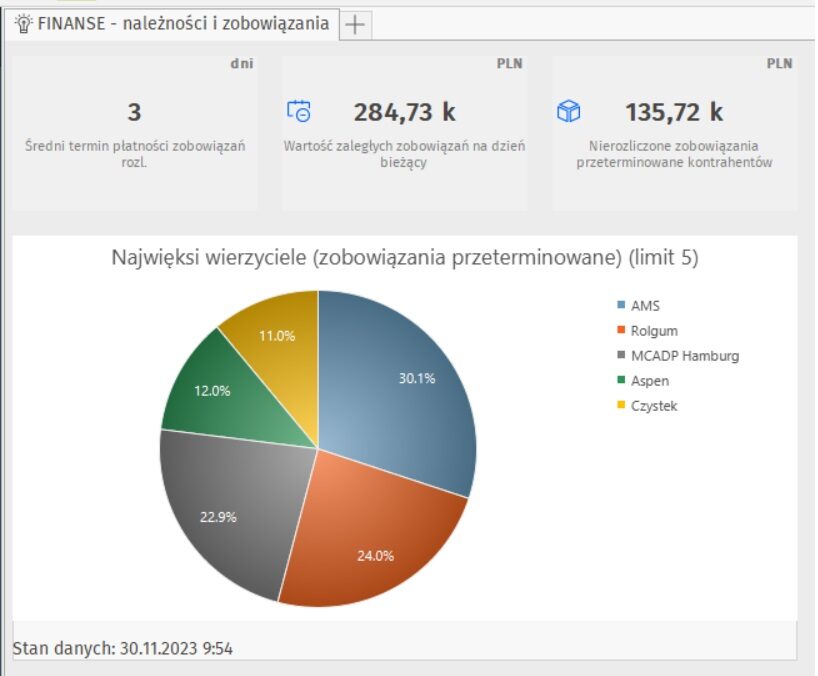Select the average payment term value 3
Image resolution: width=818 pixels, height=676 pixels.
(x=134, y=112)
